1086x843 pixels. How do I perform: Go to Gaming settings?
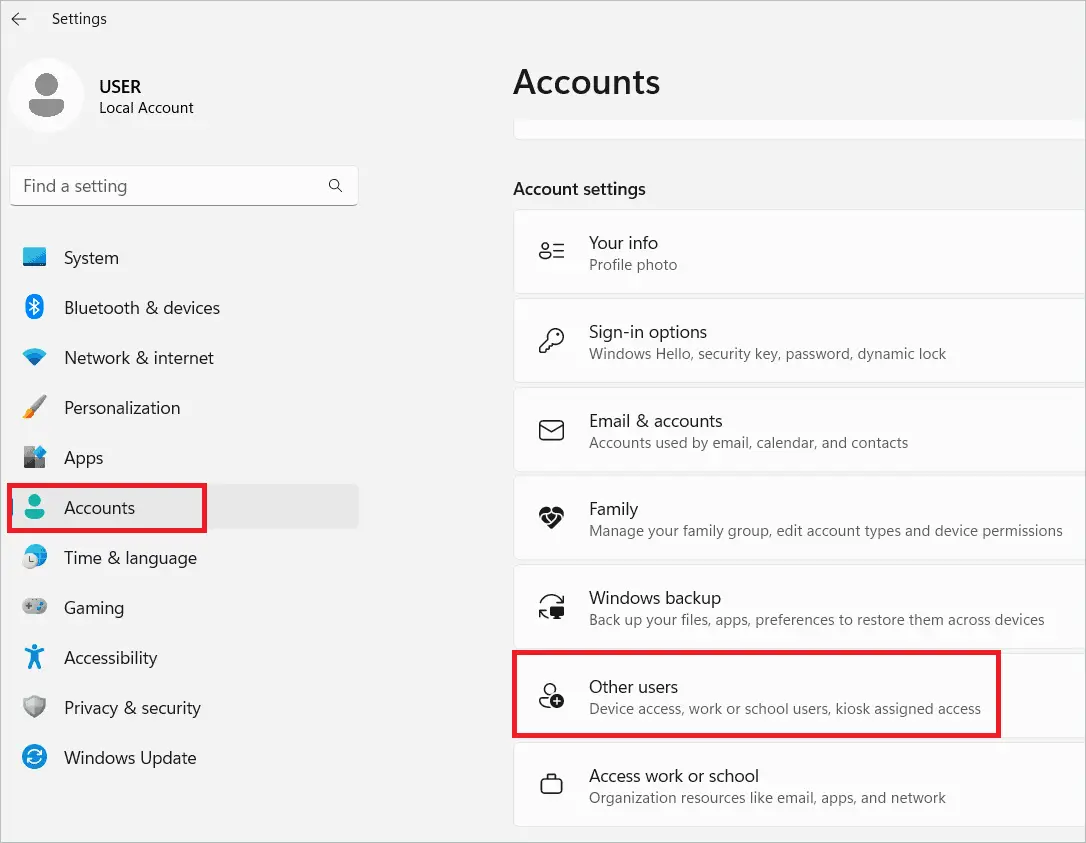tap(184, 607)
